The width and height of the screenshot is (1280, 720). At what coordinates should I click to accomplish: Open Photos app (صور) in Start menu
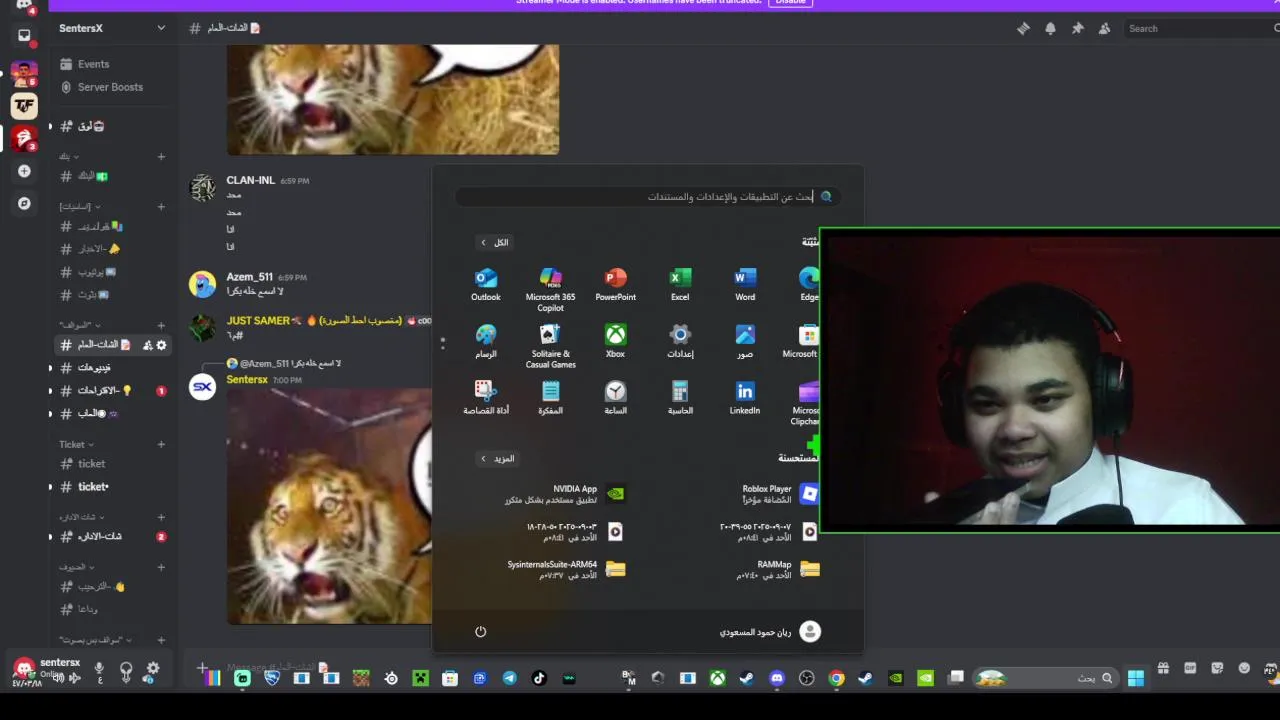[745, 341]
